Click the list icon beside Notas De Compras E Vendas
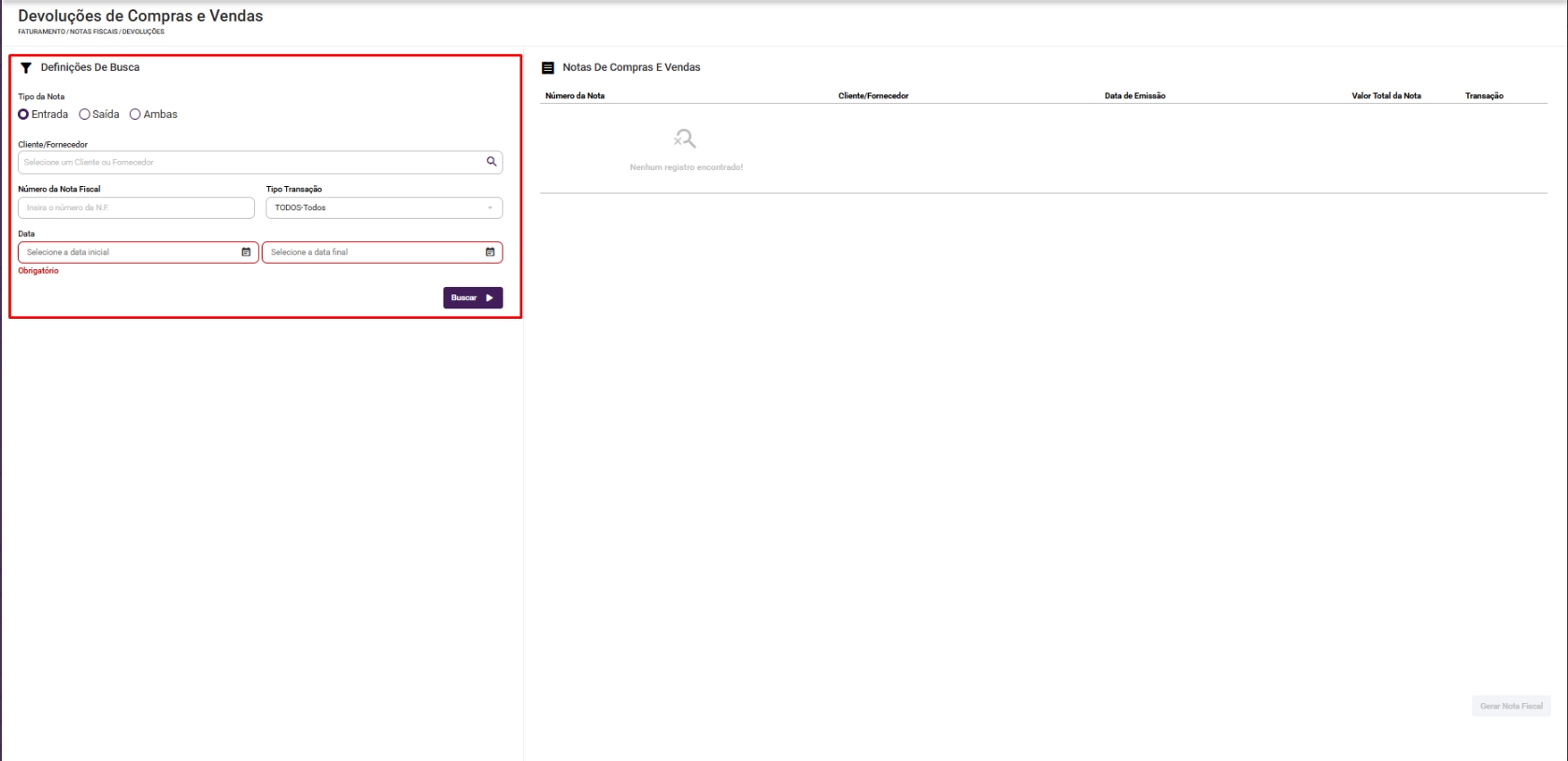This screenshot has width=1568, height=761. tap(549, 68)
